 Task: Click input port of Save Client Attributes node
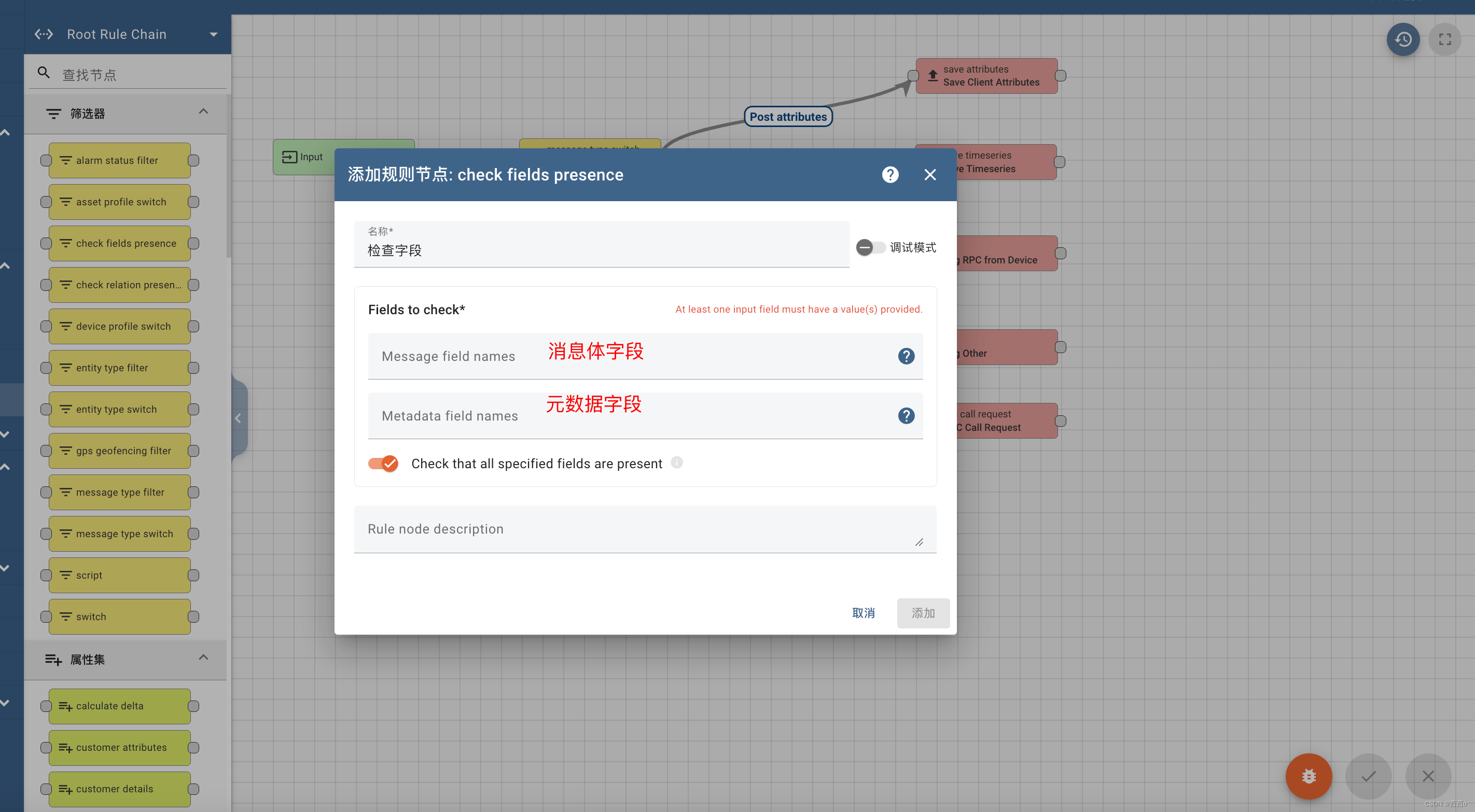913,76
